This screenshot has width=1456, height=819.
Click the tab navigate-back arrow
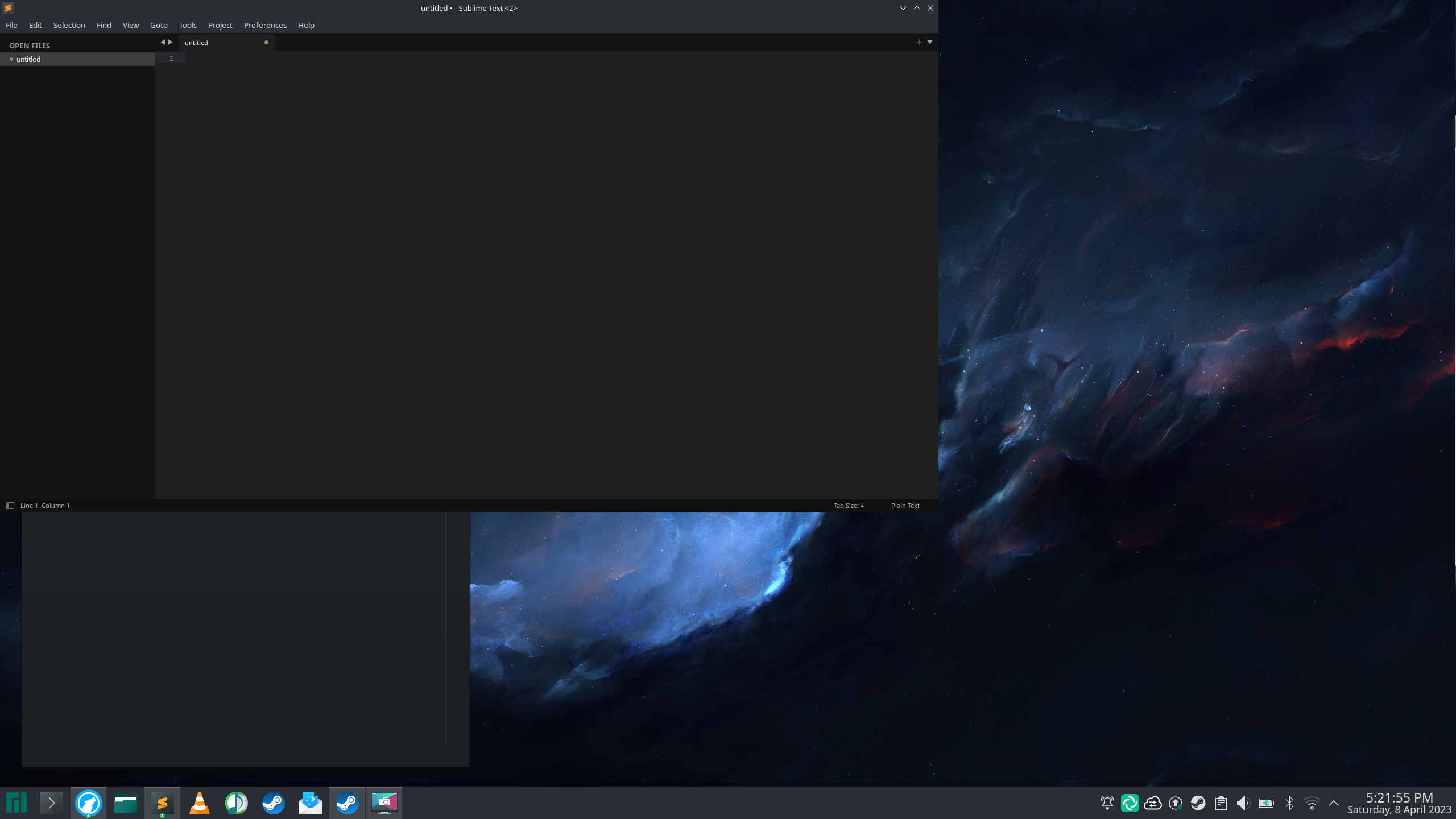tap(162, 42)
